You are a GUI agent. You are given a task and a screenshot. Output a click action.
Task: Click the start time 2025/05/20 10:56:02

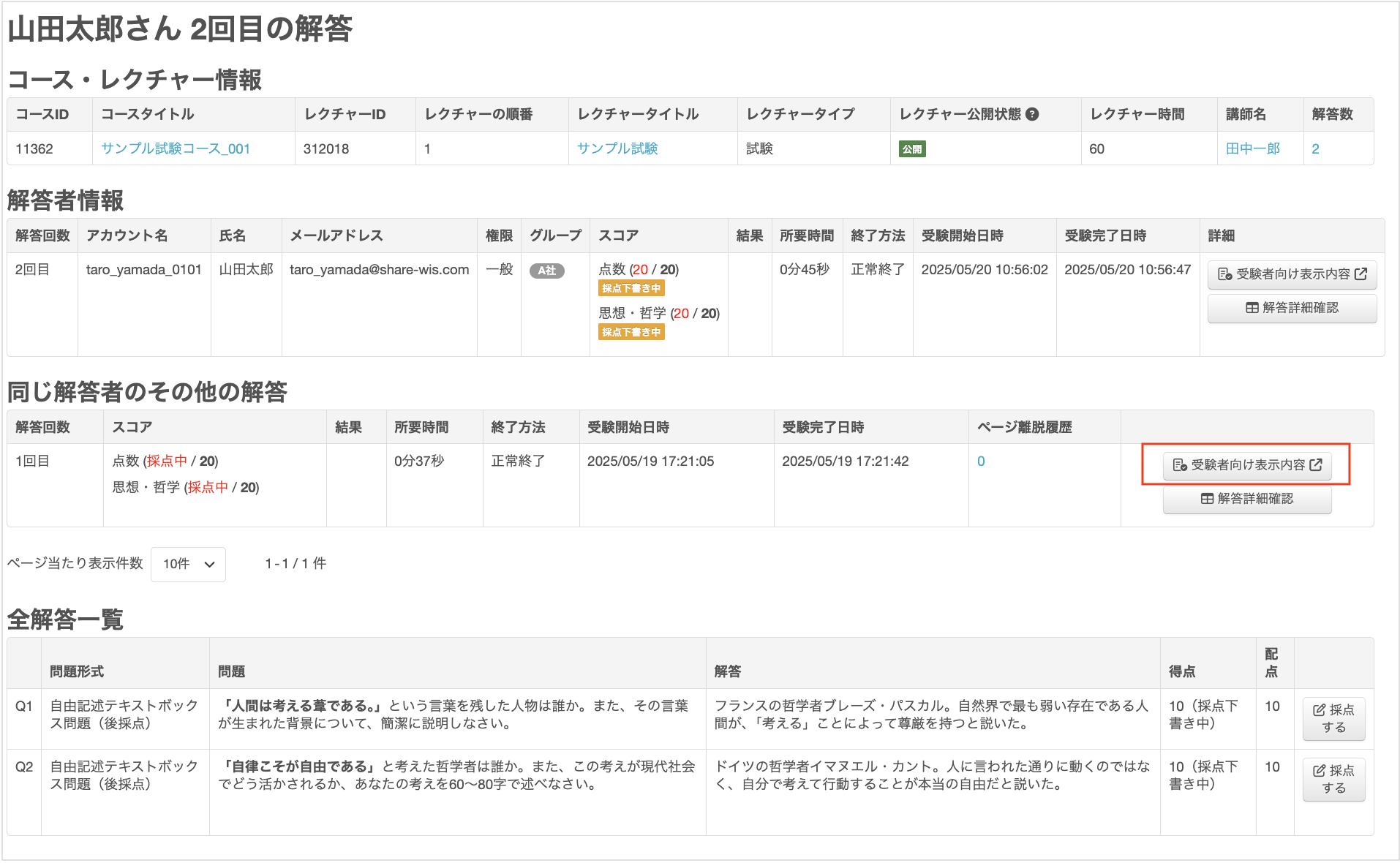pyautogui.click(x=985, y=270)
